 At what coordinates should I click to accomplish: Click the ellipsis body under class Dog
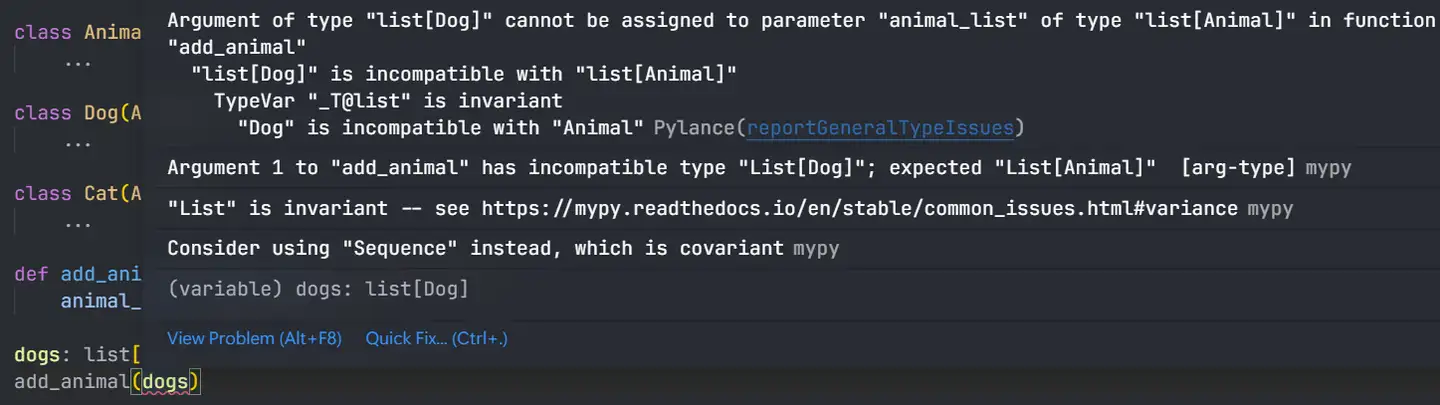pos(77,142)
